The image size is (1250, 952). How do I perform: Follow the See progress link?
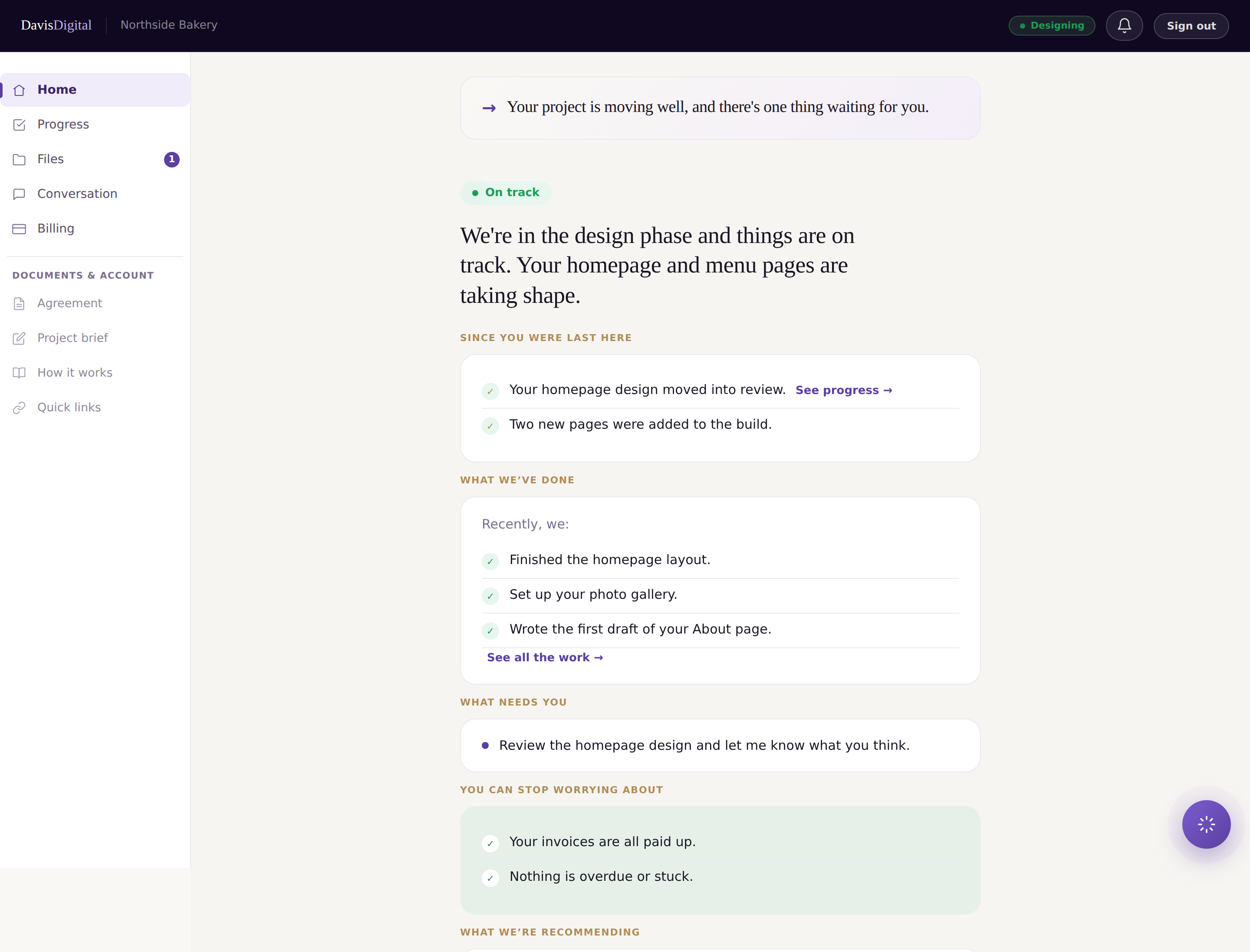pos(844,390)
